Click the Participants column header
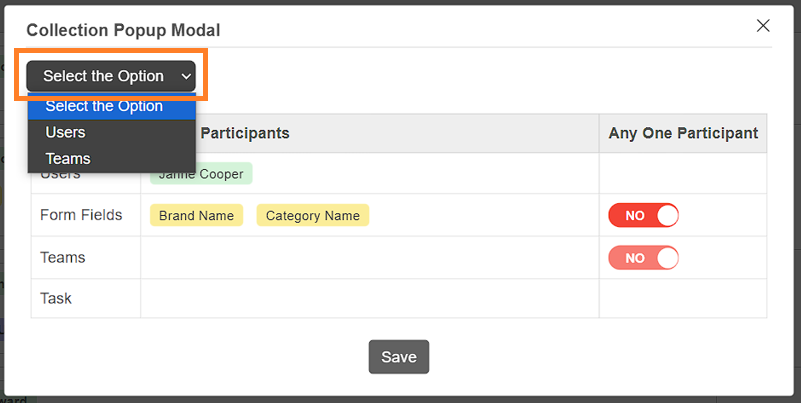The width and height of the screenshot is (801, 403). pyautogui.click(x=246, y=133)
